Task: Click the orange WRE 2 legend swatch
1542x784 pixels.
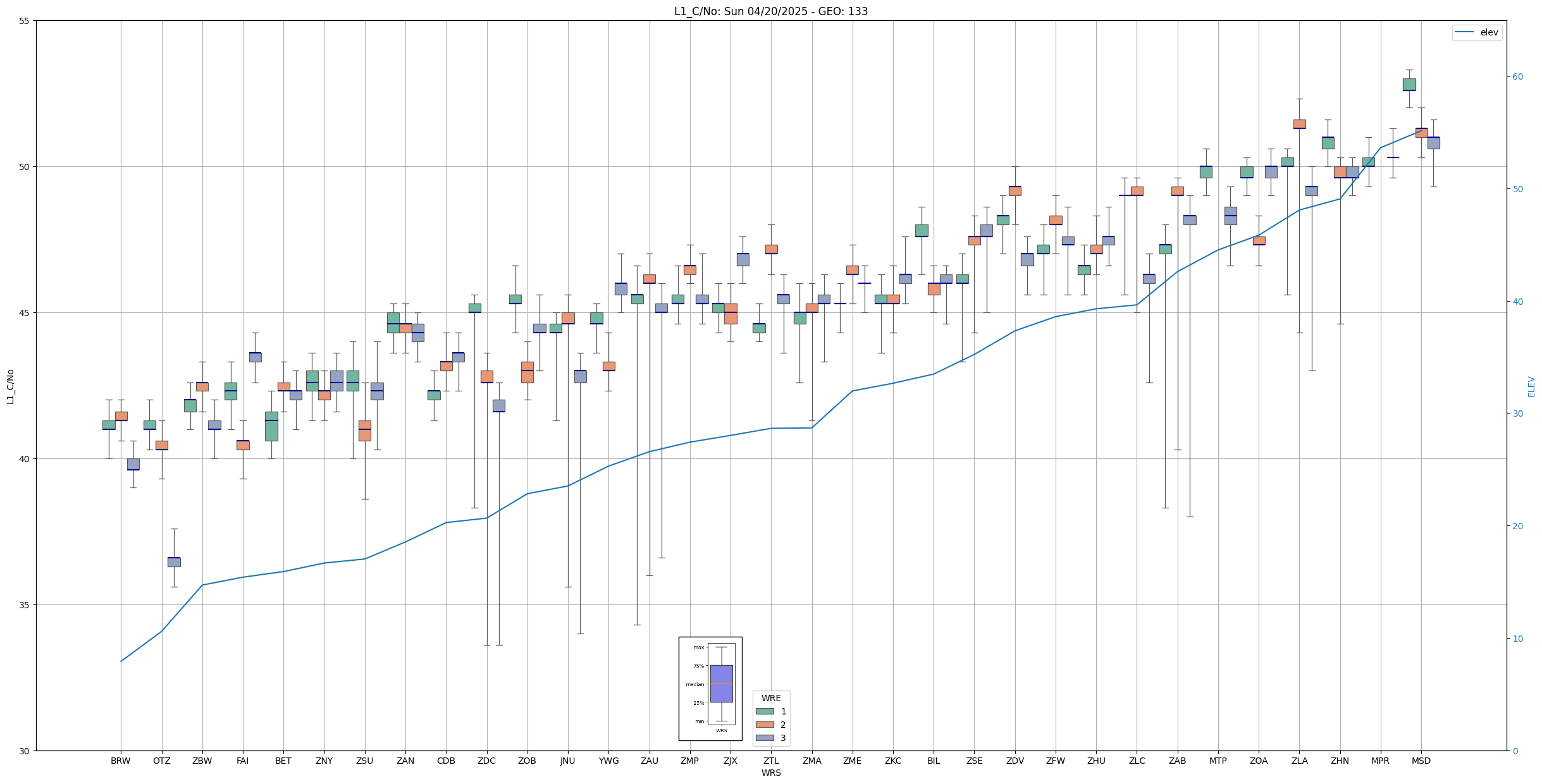Action: tap(765, 725)
